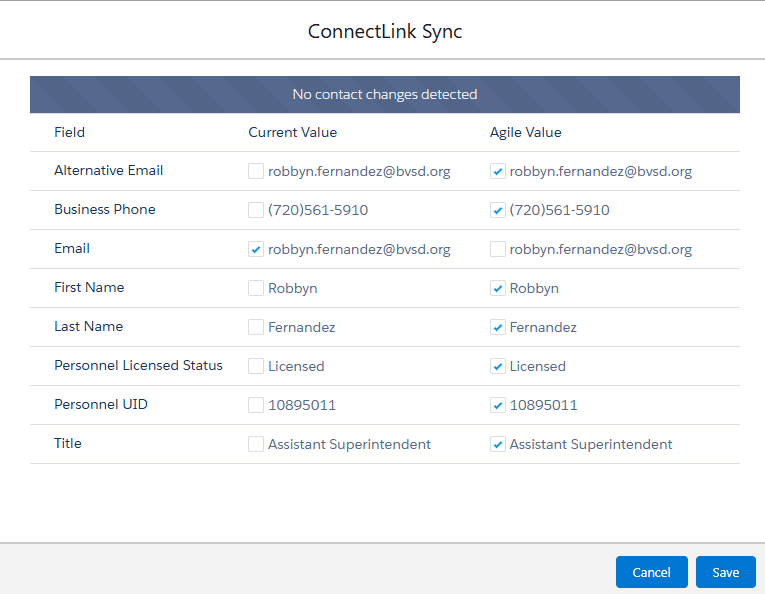Select Current Value Business Phone checkbox

tap(256, 210)
